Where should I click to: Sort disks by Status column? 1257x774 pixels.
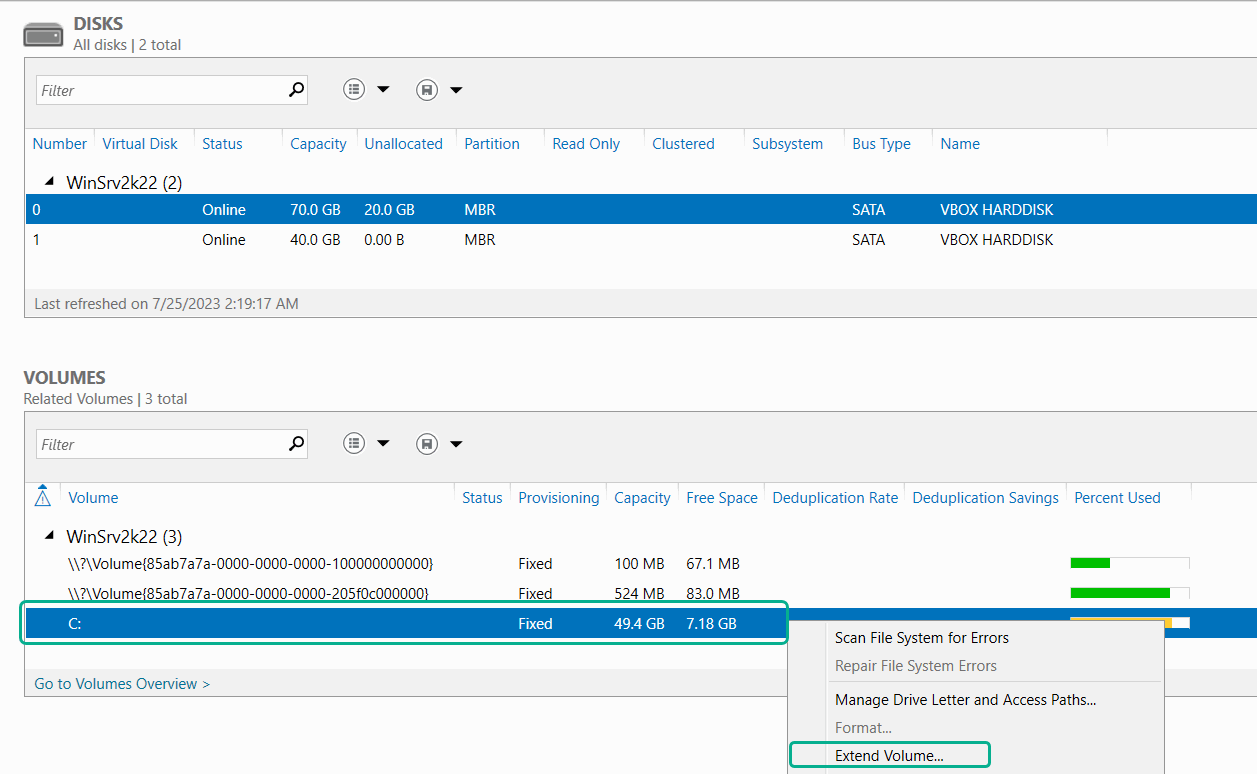point(222,144)
